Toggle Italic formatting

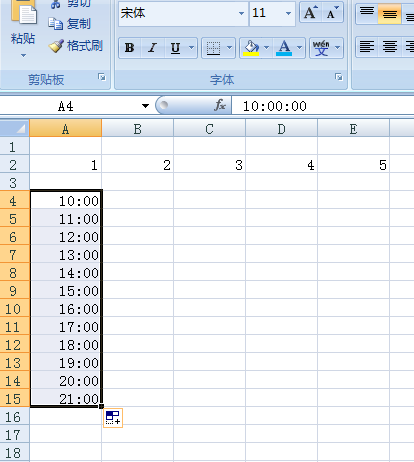tap(153, 48)
